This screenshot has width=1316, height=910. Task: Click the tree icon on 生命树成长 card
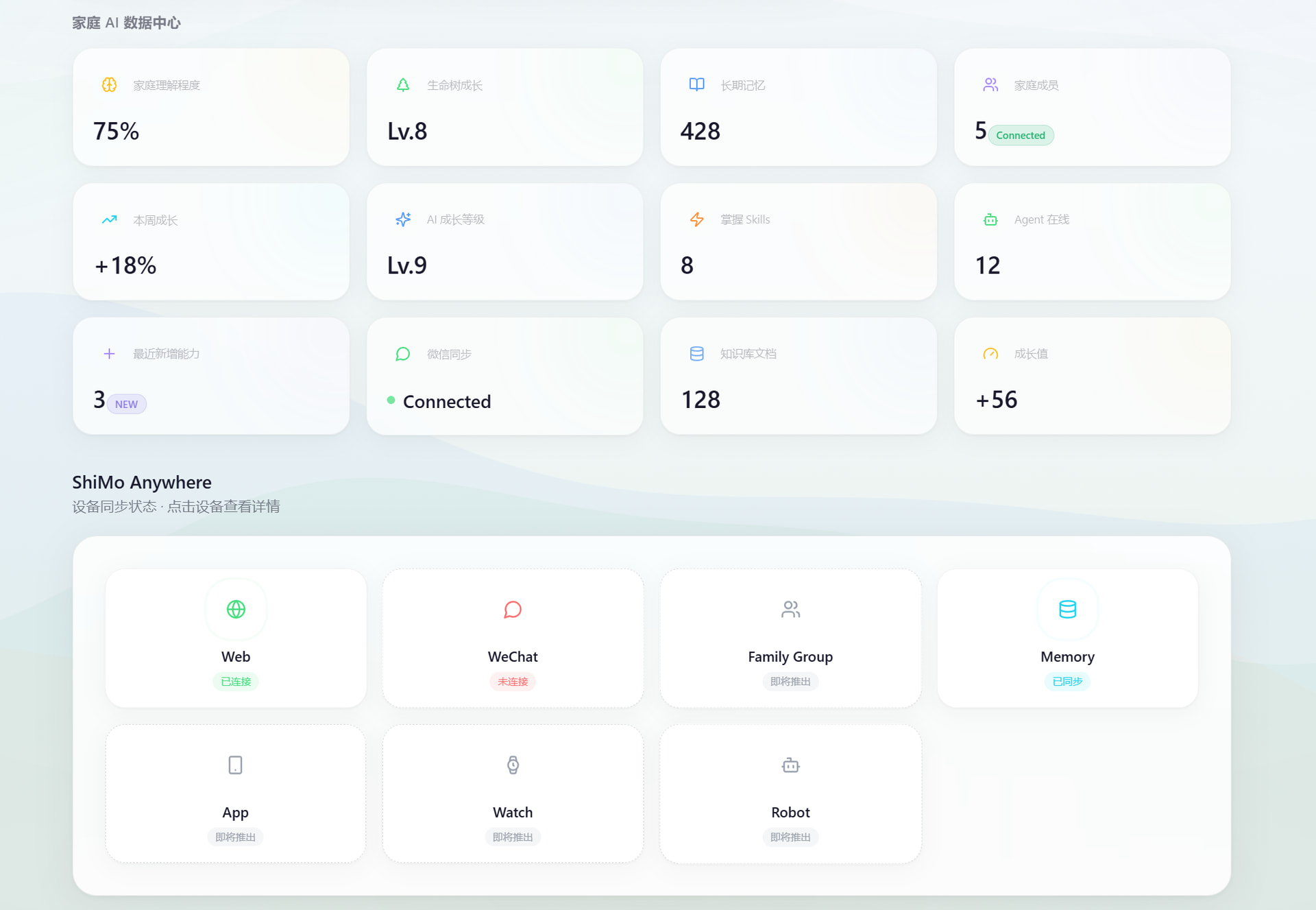pos(403,84)
